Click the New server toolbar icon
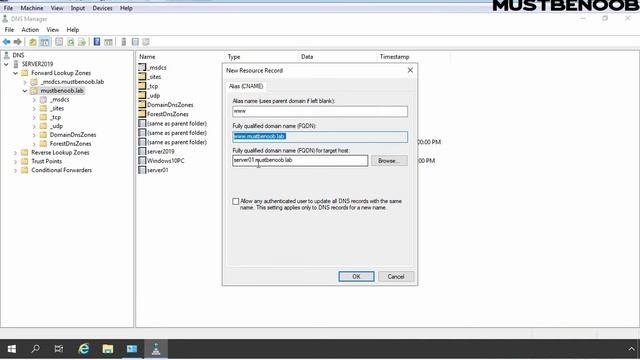 (124, 42)
